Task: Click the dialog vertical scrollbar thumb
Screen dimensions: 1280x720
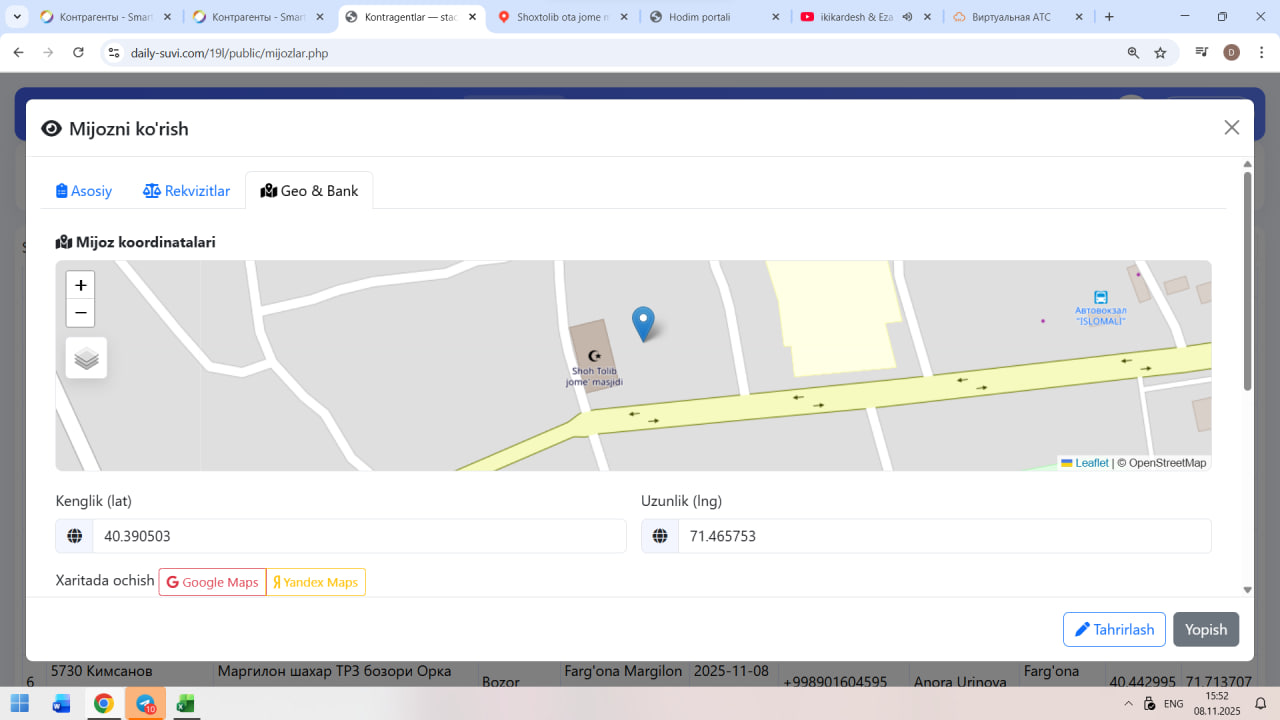Action: click(1247, 280)
